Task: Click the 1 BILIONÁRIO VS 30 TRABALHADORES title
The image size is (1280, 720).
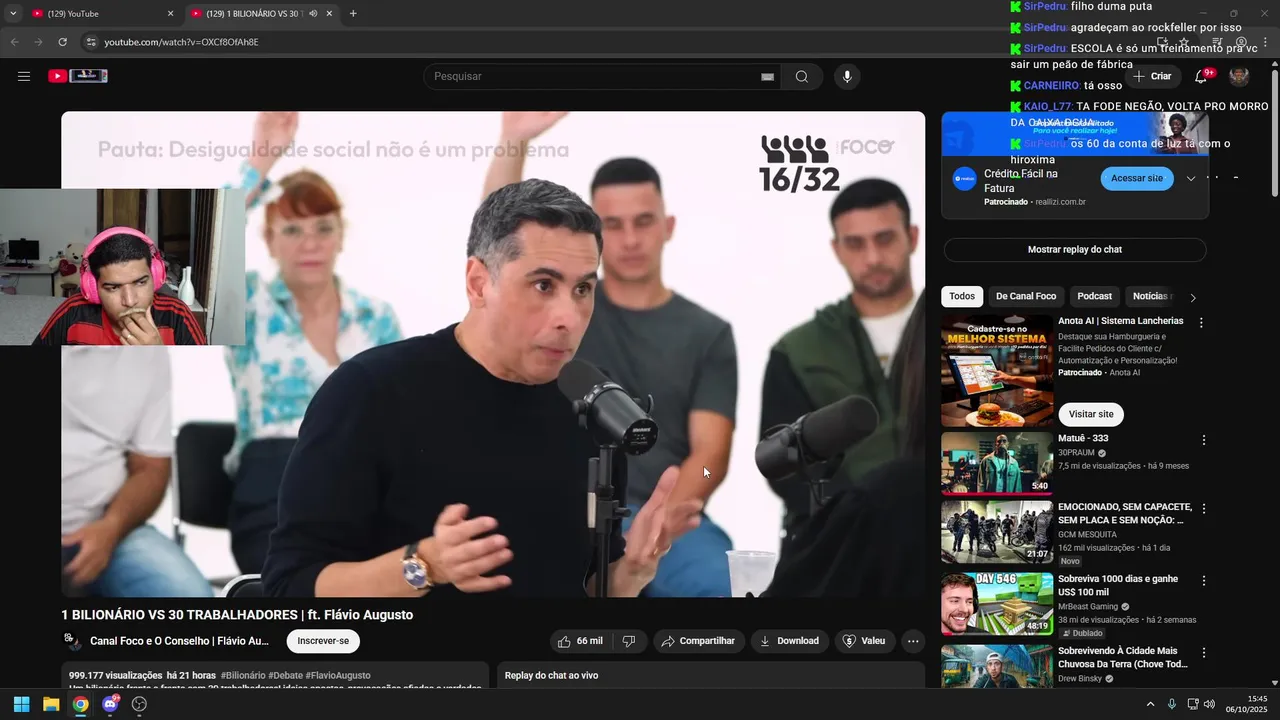Action: 237,615
